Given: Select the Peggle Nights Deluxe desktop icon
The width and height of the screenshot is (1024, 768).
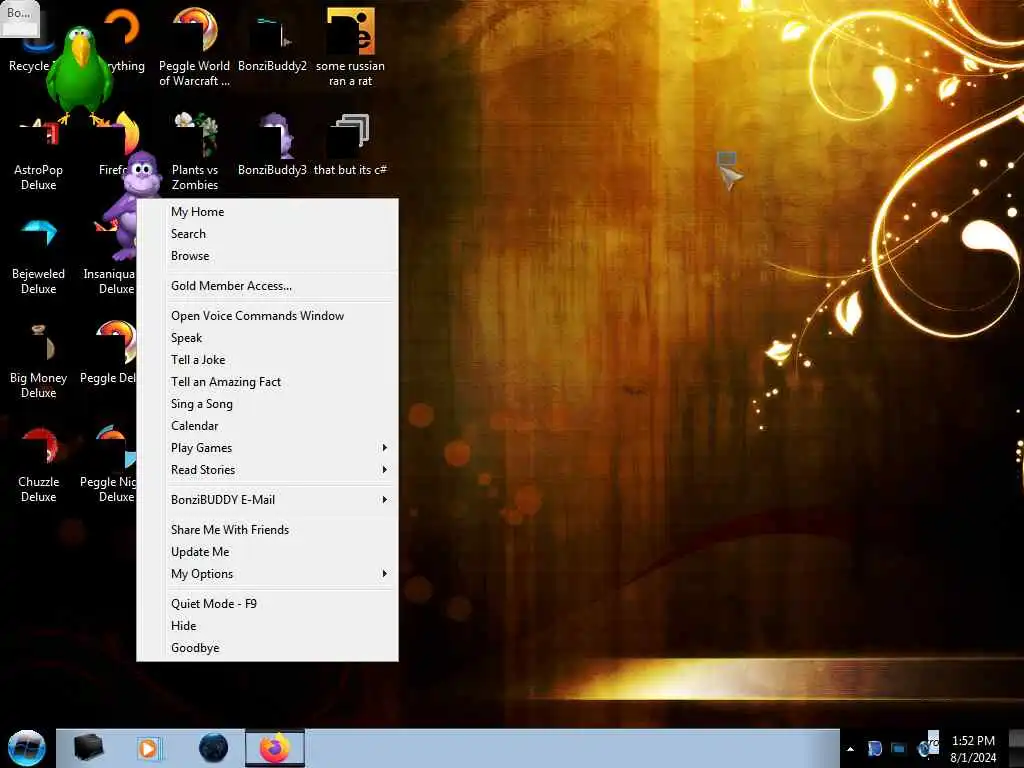Looking at the screenshot, I should 108,465.
